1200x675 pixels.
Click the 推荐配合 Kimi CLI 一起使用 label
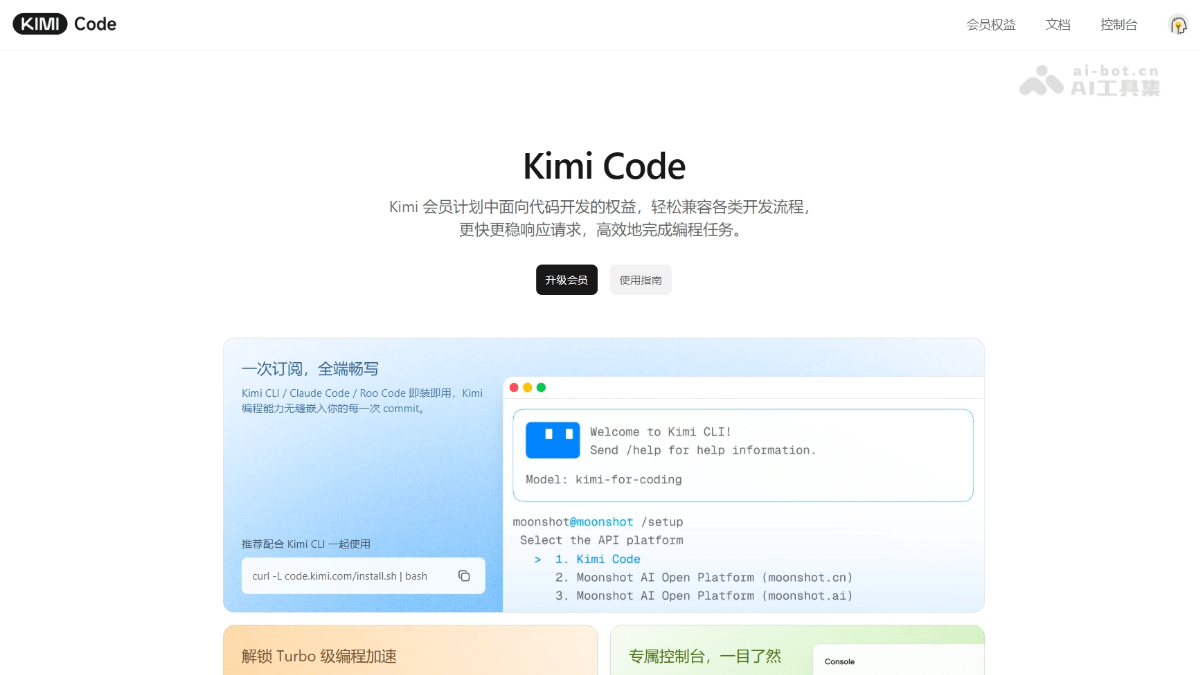click(x=306, y=544)
